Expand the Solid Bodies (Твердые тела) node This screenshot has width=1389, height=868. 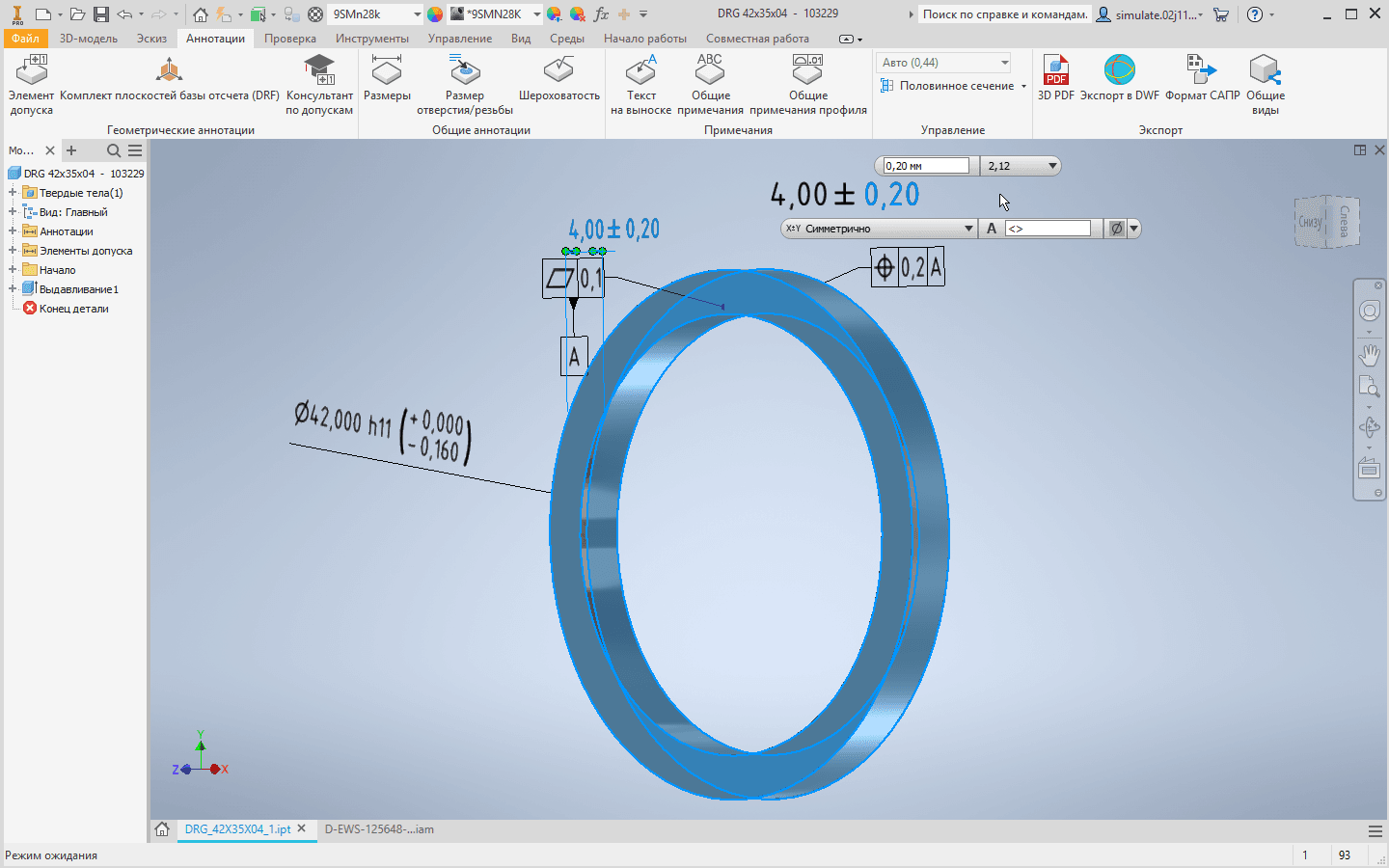coord(13,193)
